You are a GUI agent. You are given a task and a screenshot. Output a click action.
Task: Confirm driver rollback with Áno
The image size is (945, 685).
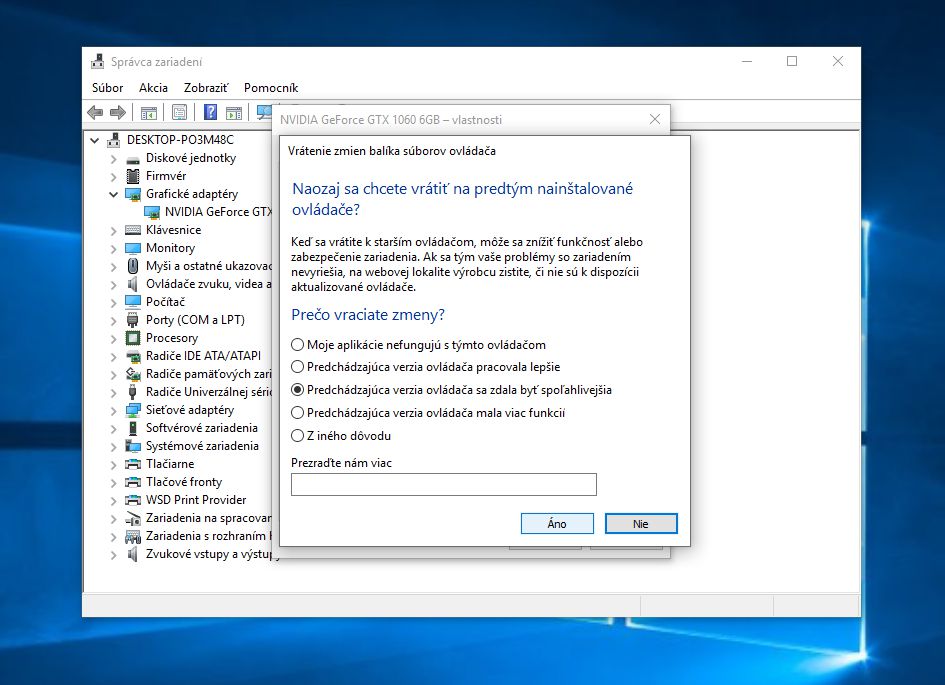[x=557, y=524]
